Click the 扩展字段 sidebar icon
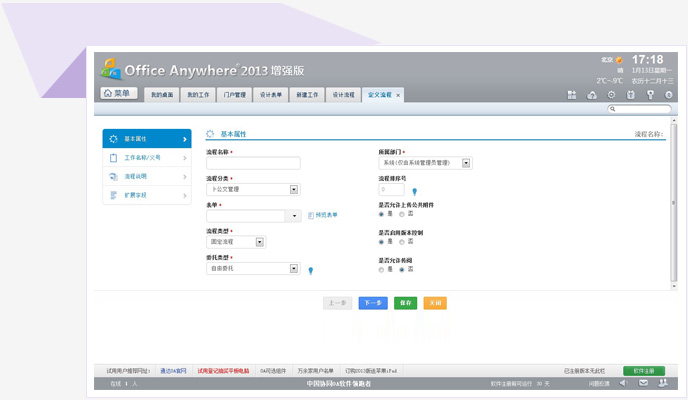 tap(113, 195)
